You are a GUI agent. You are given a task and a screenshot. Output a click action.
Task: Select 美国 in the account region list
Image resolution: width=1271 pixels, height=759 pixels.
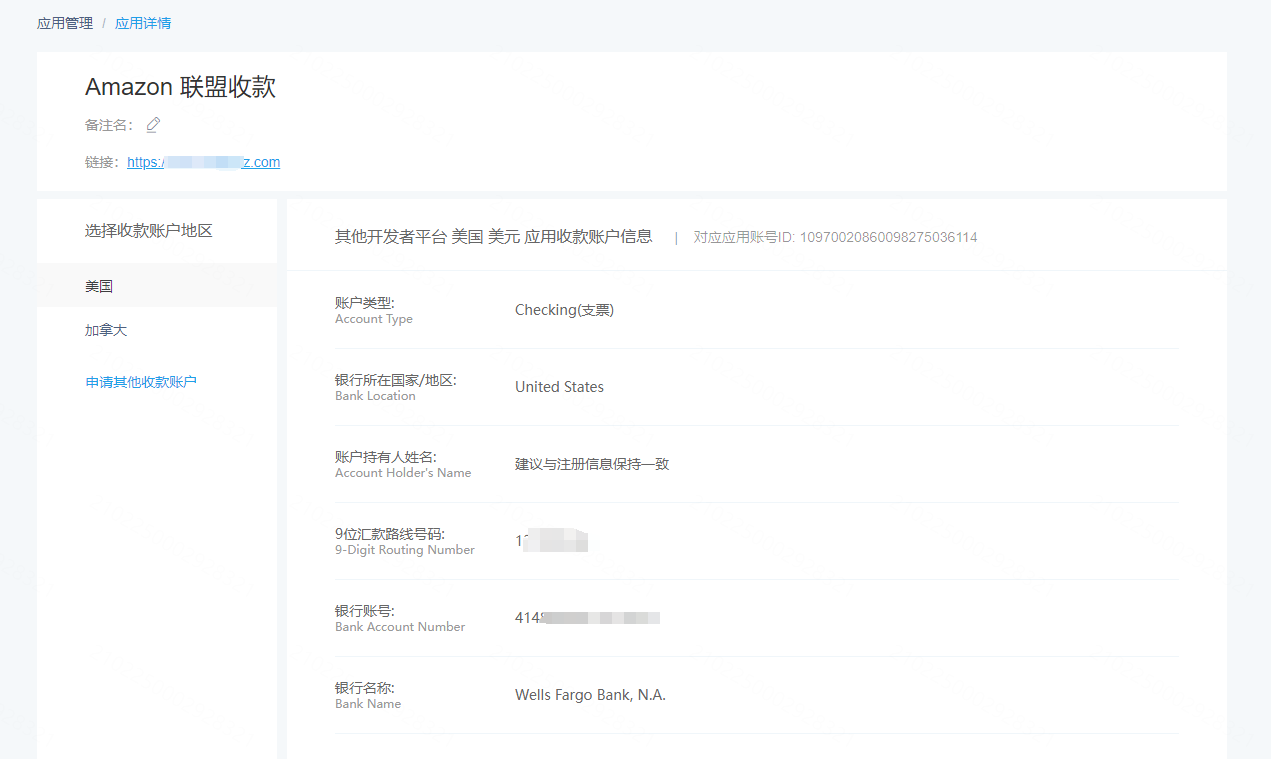[x=99, y=286]
